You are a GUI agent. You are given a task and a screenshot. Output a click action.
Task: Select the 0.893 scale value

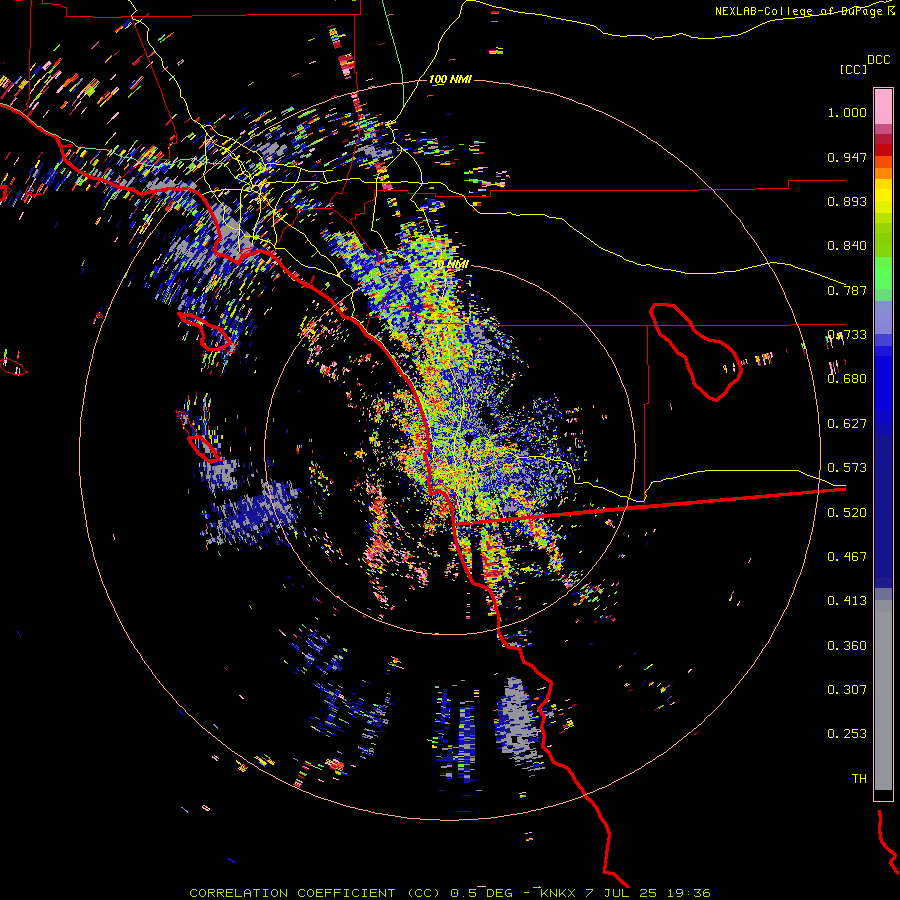click(847, 201)
